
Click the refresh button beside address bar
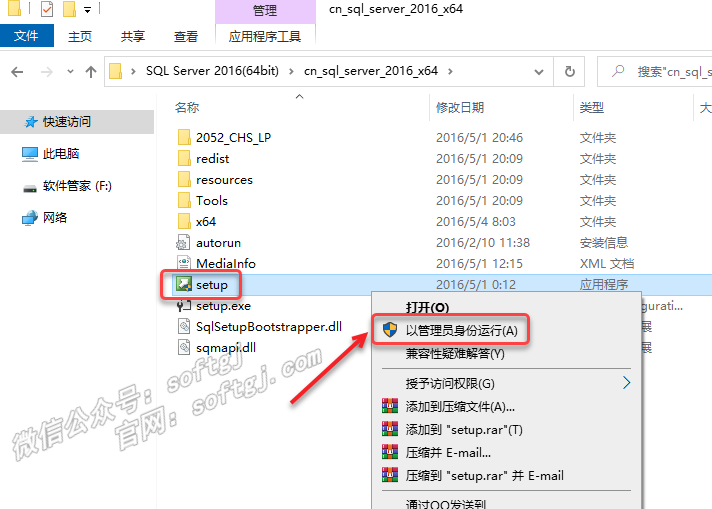569,72
